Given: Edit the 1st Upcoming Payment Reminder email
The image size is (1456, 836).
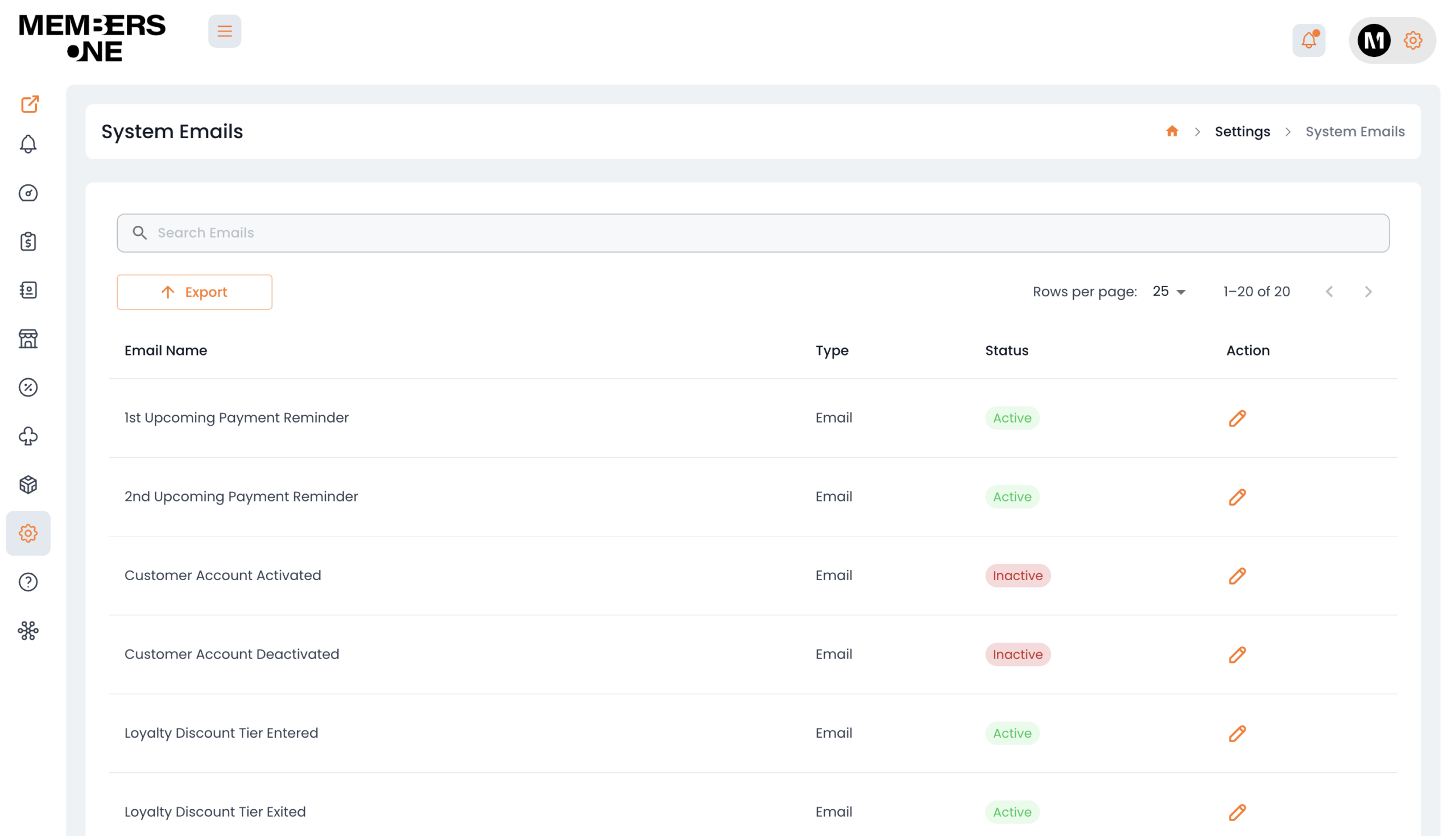Looking at the screenshot, I should [x=1237, y=418].
